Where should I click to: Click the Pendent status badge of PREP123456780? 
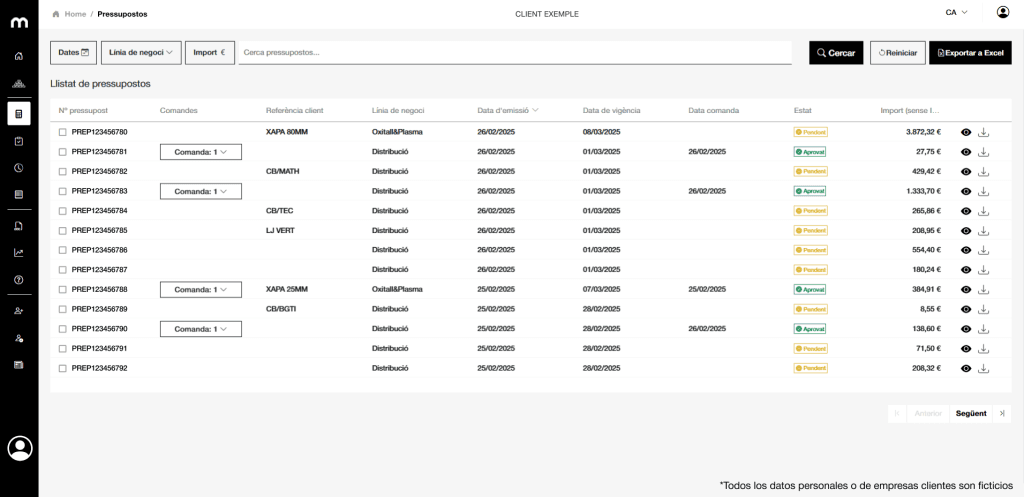point(810,132)
